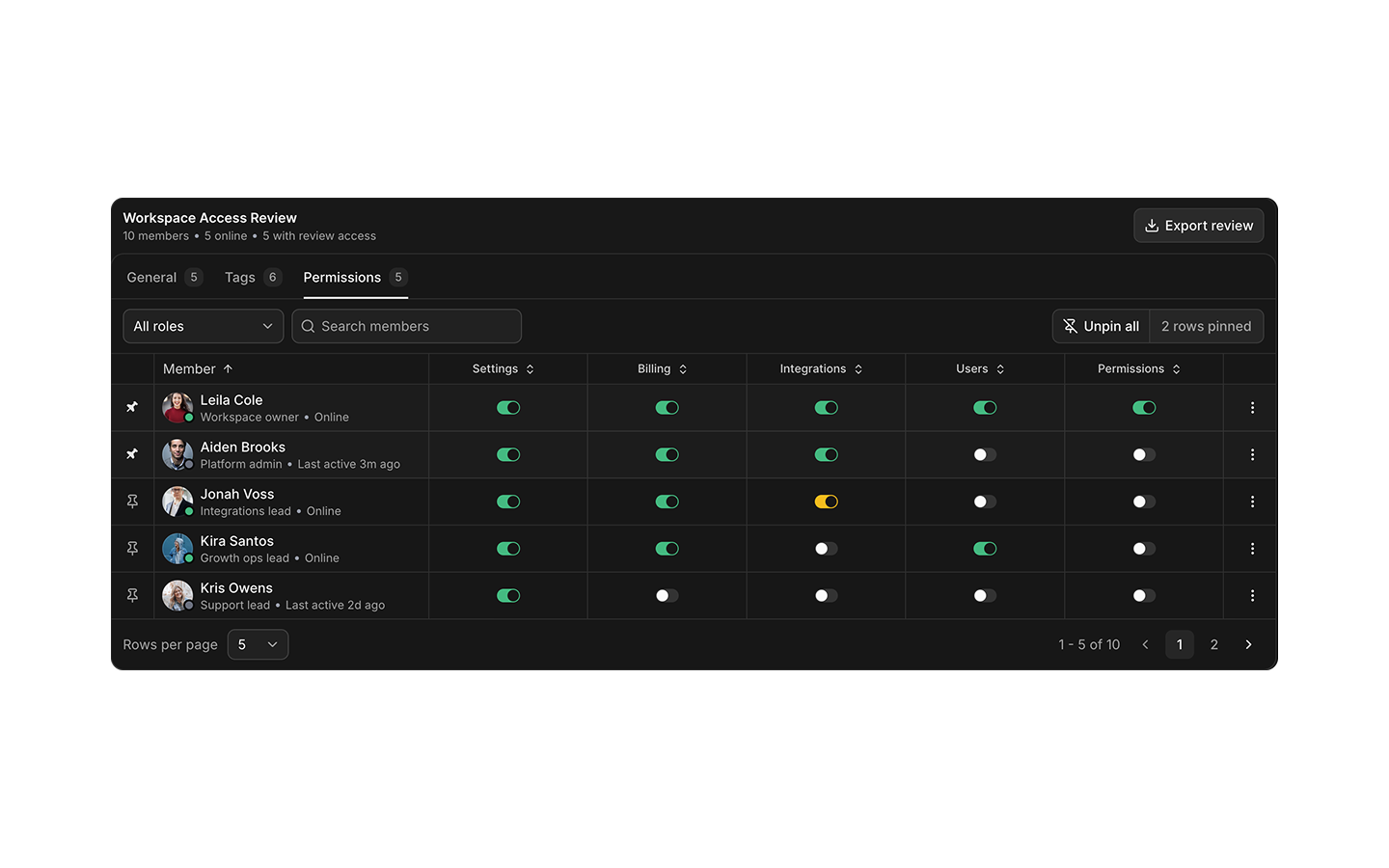The width and height of the screenshot is (1389, 868).
Task: Click the Leila Cole name
Action: (x=231, y=400)
